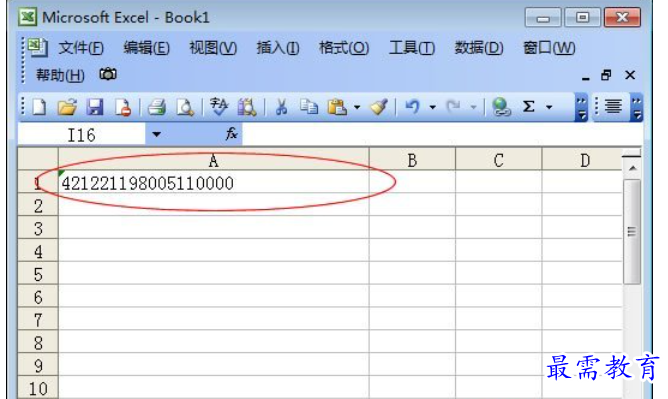Open the 数据(D) menu
Image resolution: width=668 pixels, height=399 pixels.
point(479,48)
